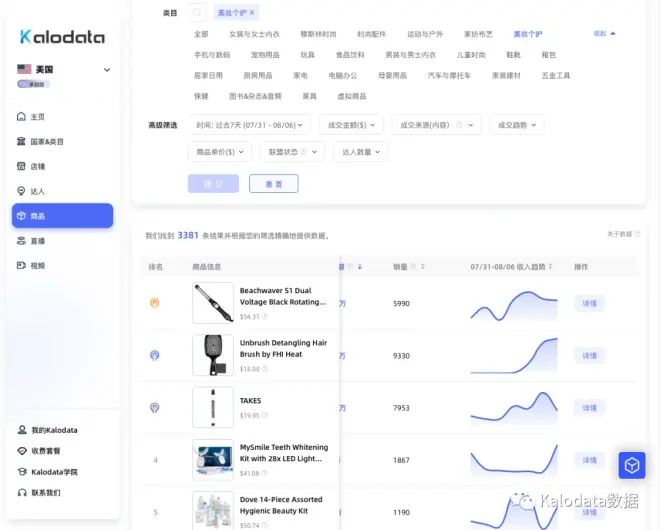Open the 联盟状态 filter dropdown
Viewport: 660px width, 530px height.
pos(292,152)
